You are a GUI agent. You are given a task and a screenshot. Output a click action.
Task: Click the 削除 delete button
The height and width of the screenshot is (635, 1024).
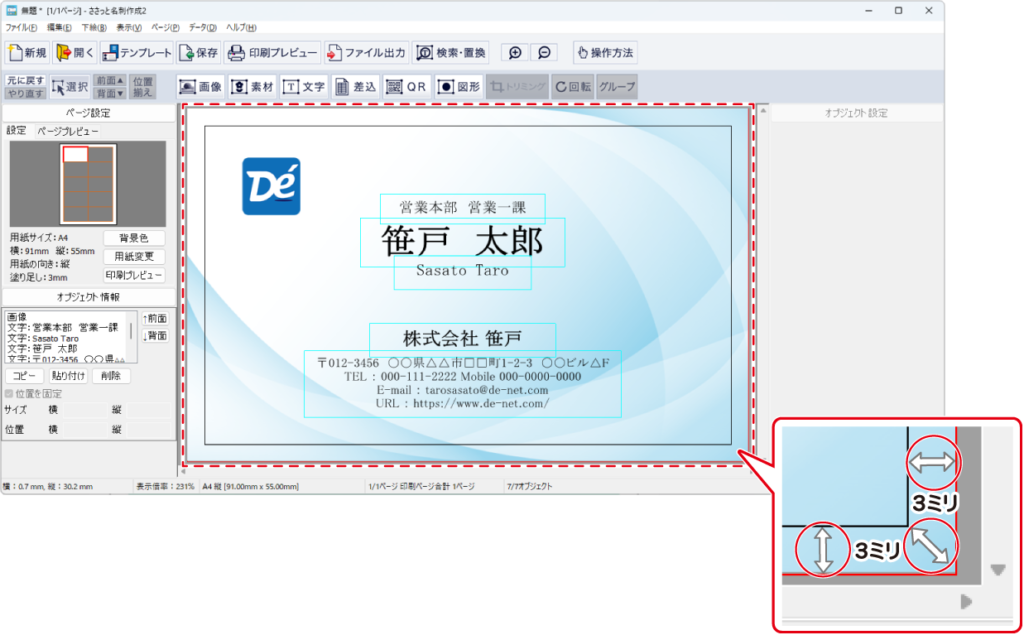tap(111, 376)
